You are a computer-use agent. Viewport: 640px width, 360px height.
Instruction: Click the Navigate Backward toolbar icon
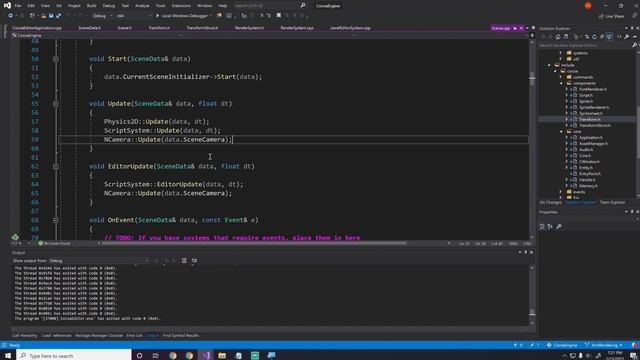coord(10,16)
